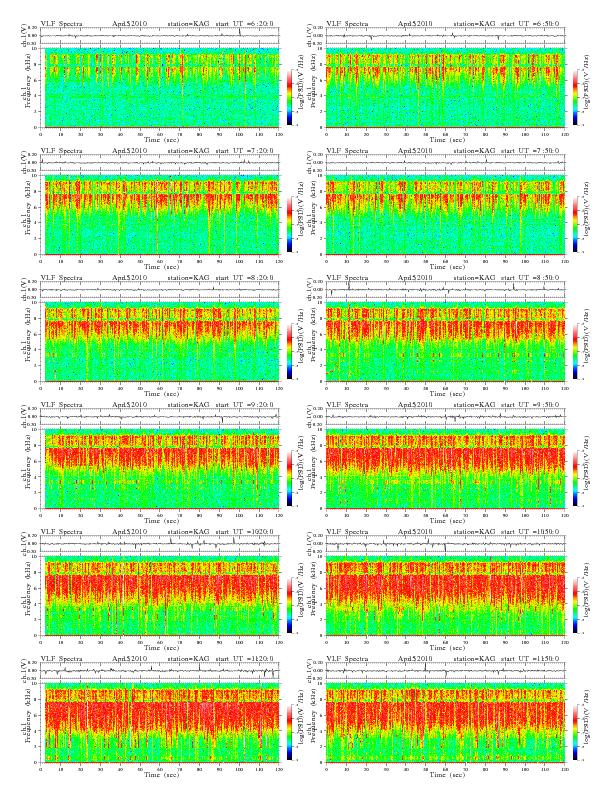Screen dimensions: 612x792
Task: Click the ch.1(V) waveform strip above the 6:50:0 spectrogram
Action: pyautogui.click(x=445, y=36)
